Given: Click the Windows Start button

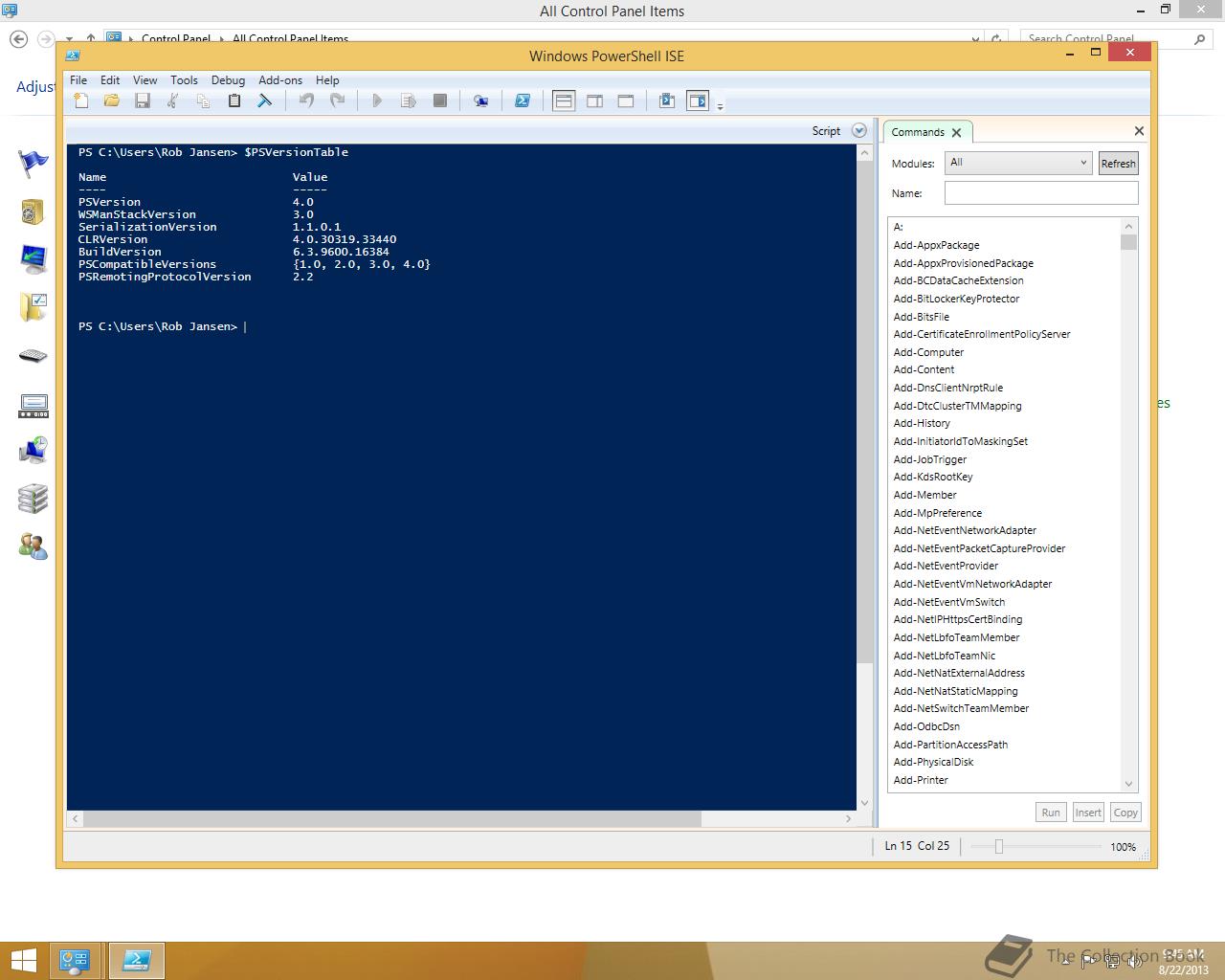Looking at the screenshot, I should 23,961.
